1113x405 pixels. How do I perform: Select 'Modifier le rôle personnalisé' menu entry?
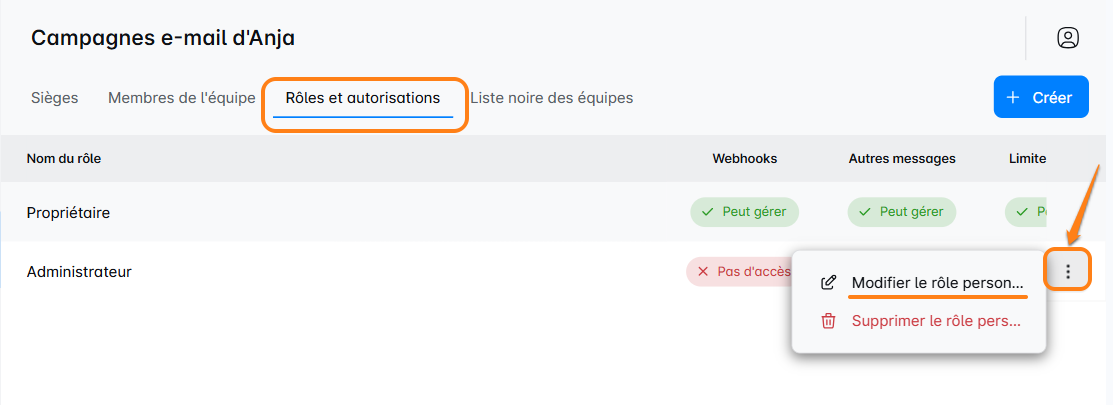point(937,282)
